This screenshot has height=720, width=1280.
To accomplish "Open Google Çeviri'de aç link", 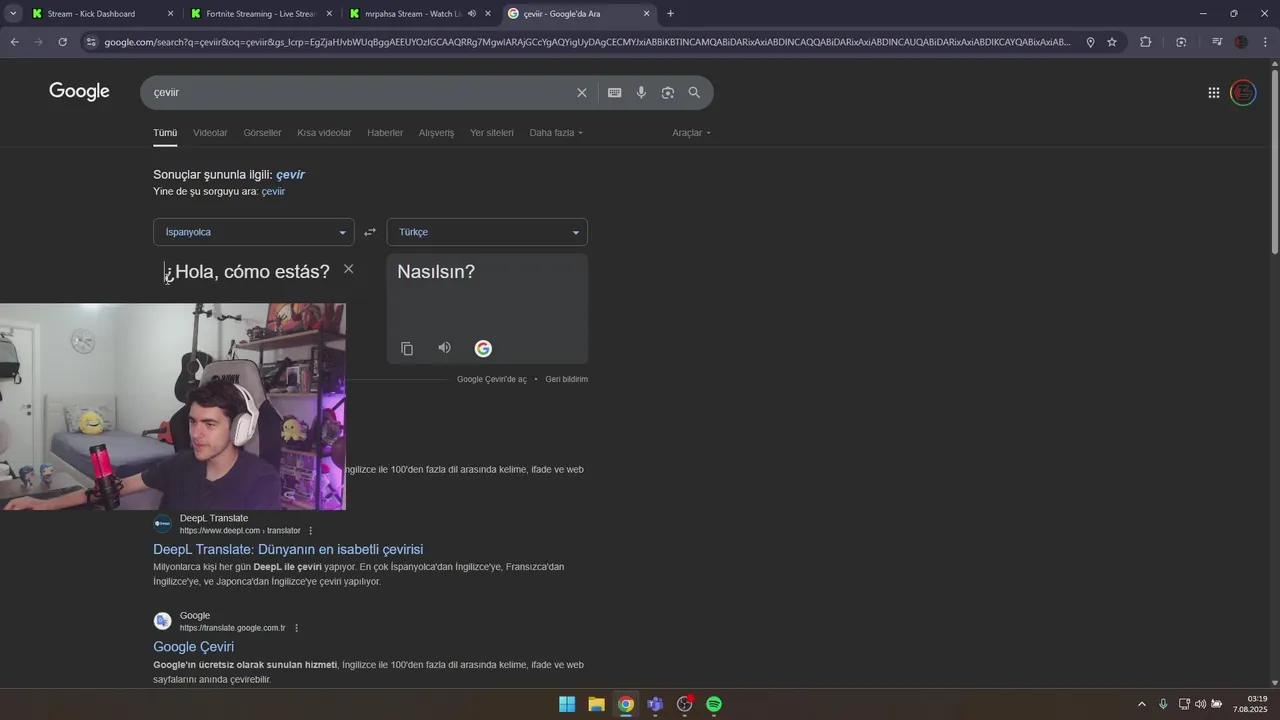I will click(491, 380).
